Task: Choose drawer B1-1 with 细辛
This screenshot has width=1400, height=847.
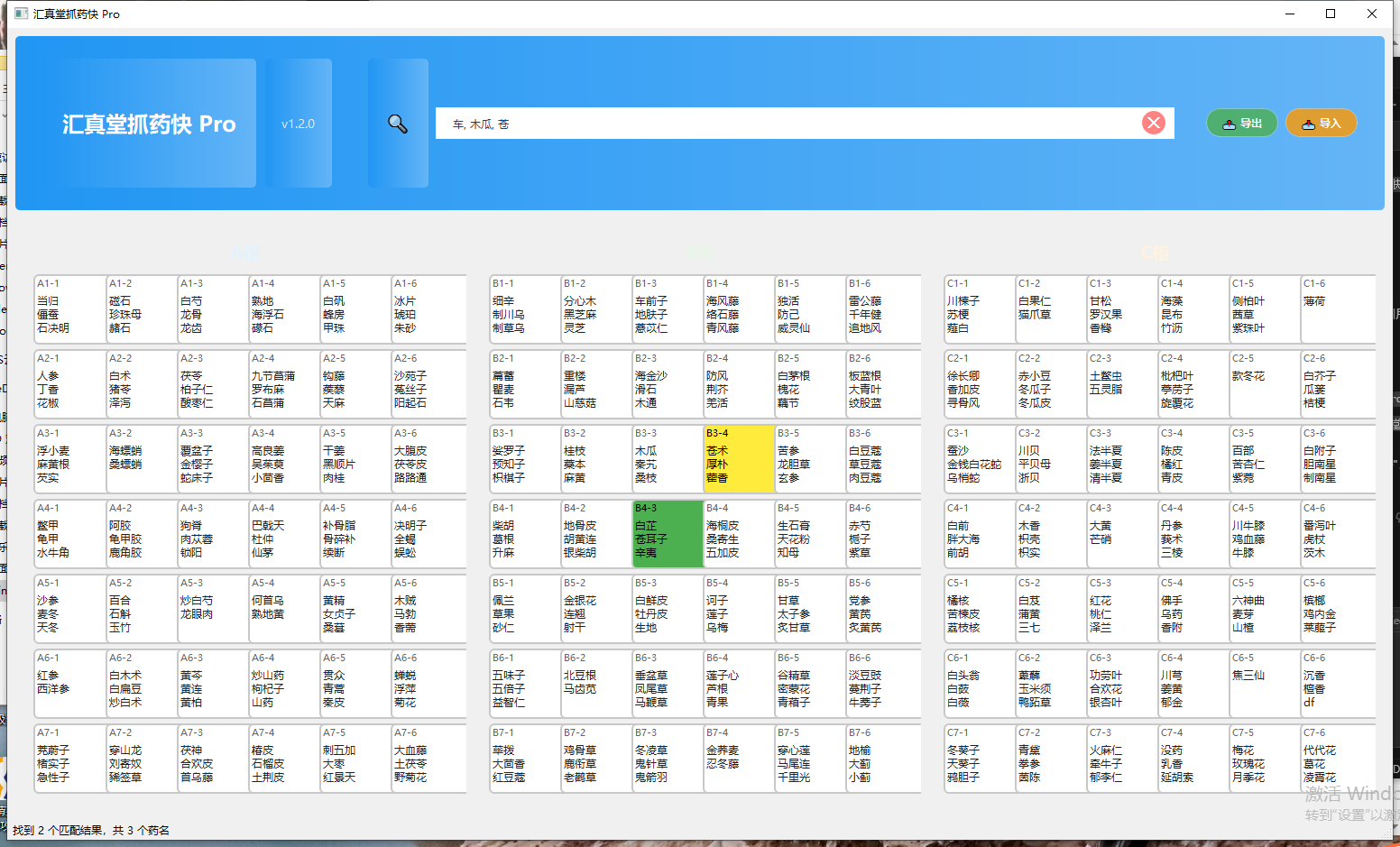Action: tap(524, 308)
